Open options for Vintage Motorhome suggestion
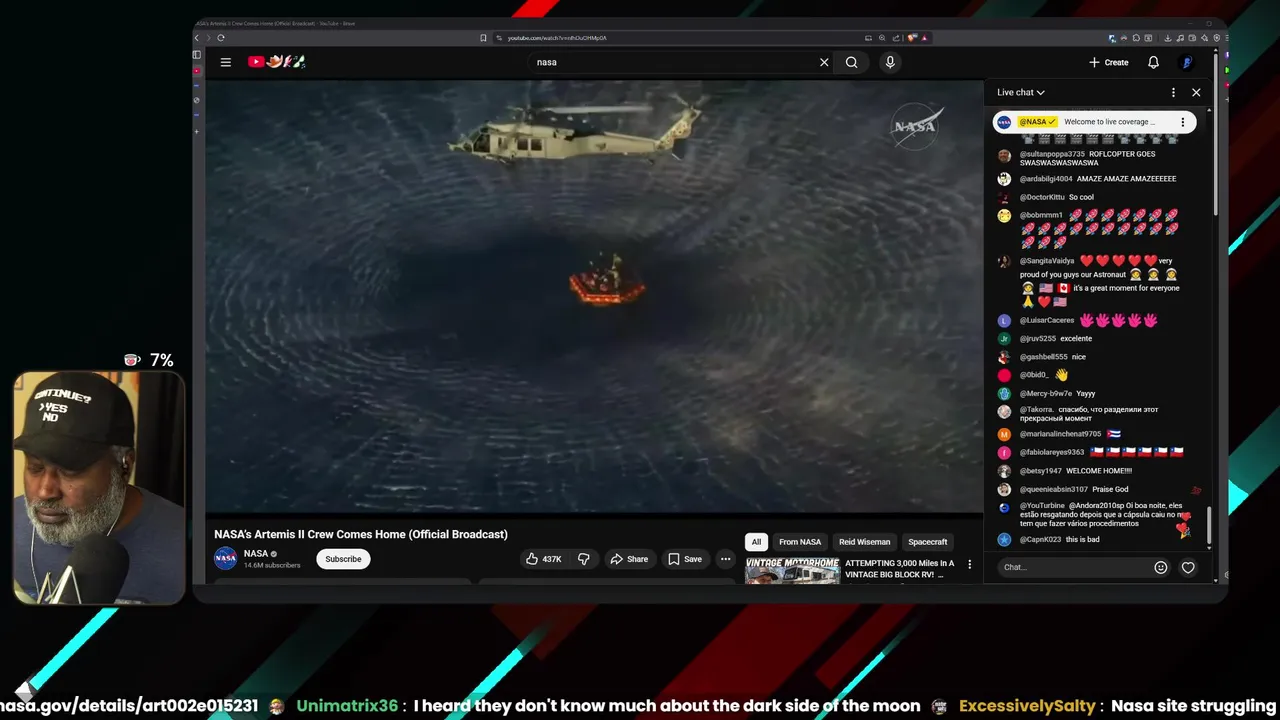 click(x=969, y=564)
